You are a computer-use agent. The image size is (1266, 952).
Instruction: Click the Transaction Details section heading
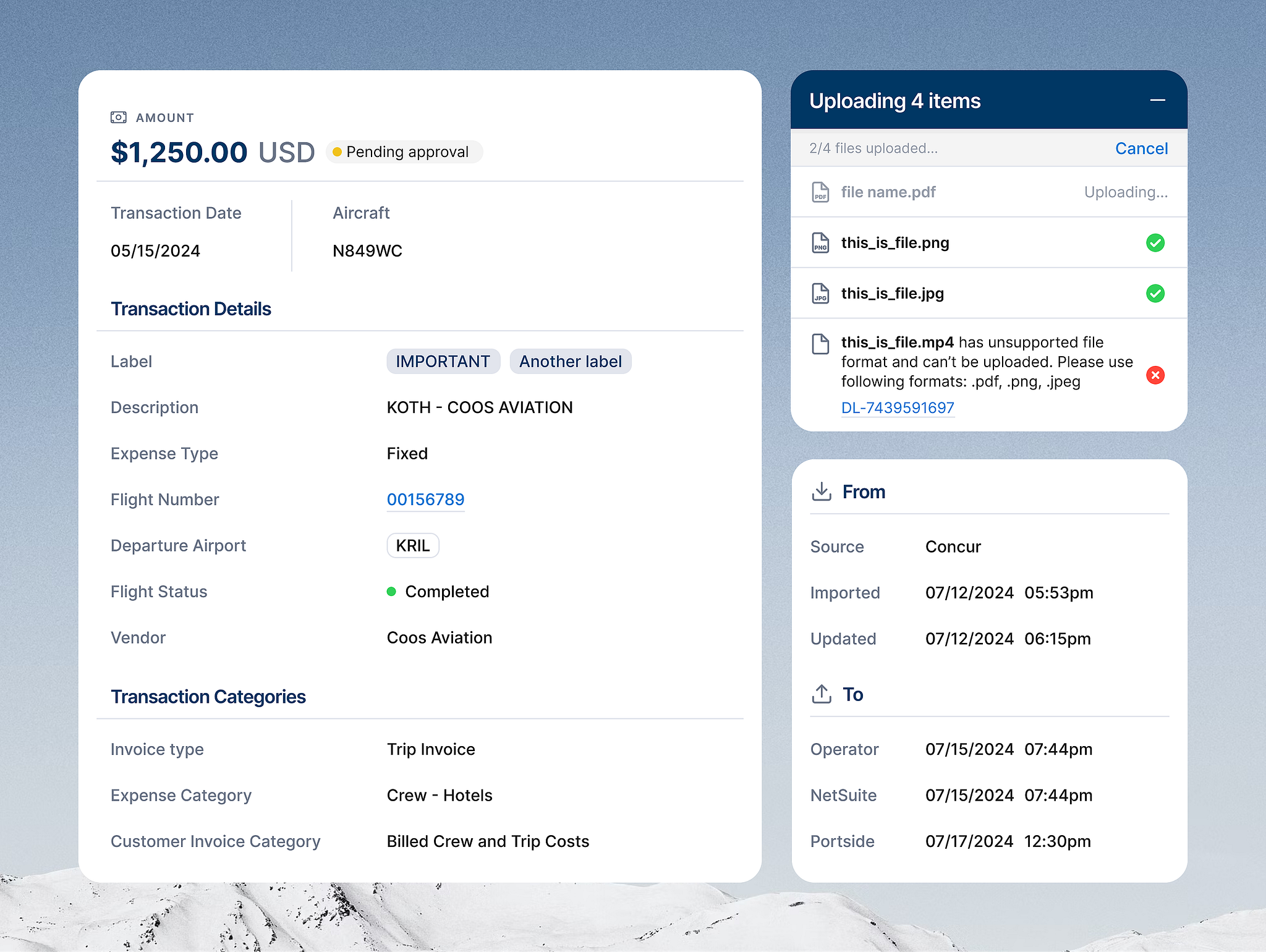191,309
